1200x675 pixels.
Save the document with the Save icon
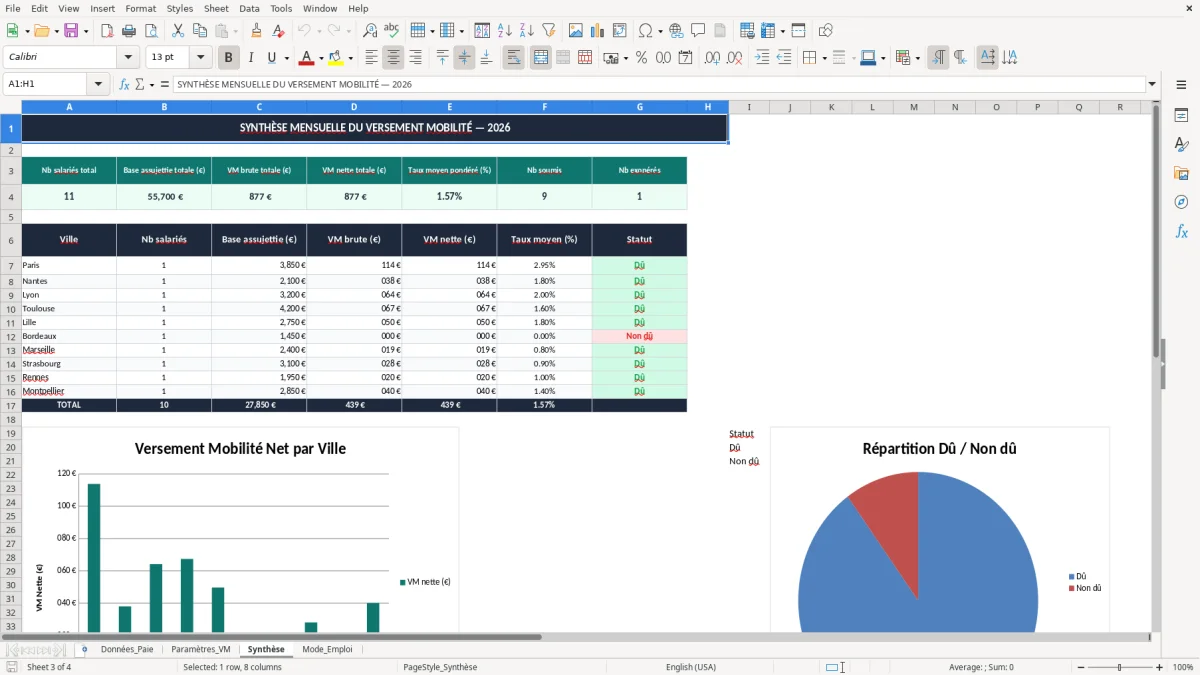[x=71, y=31]
